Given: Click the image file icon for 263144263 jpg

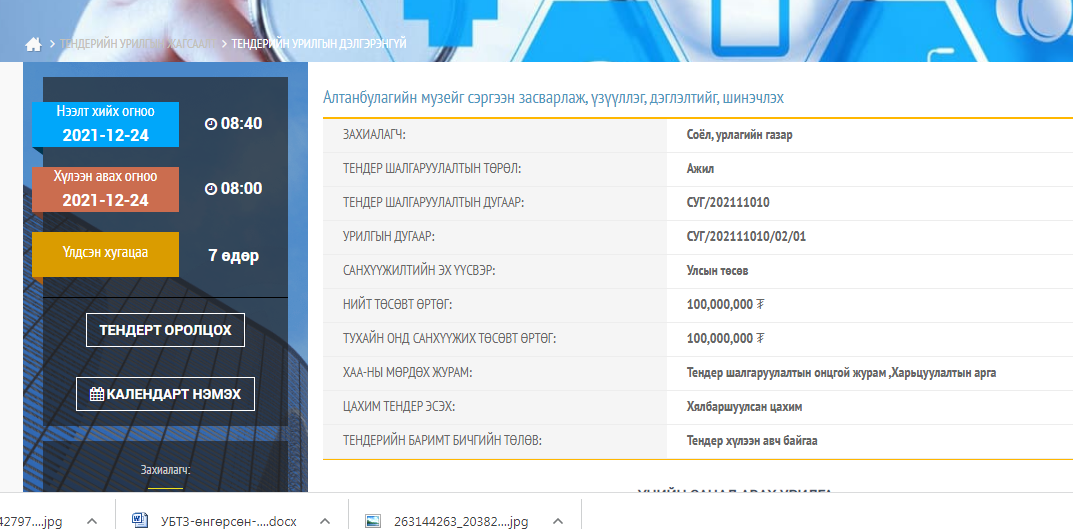Looking at the screenshot, I should coord(373,520).
